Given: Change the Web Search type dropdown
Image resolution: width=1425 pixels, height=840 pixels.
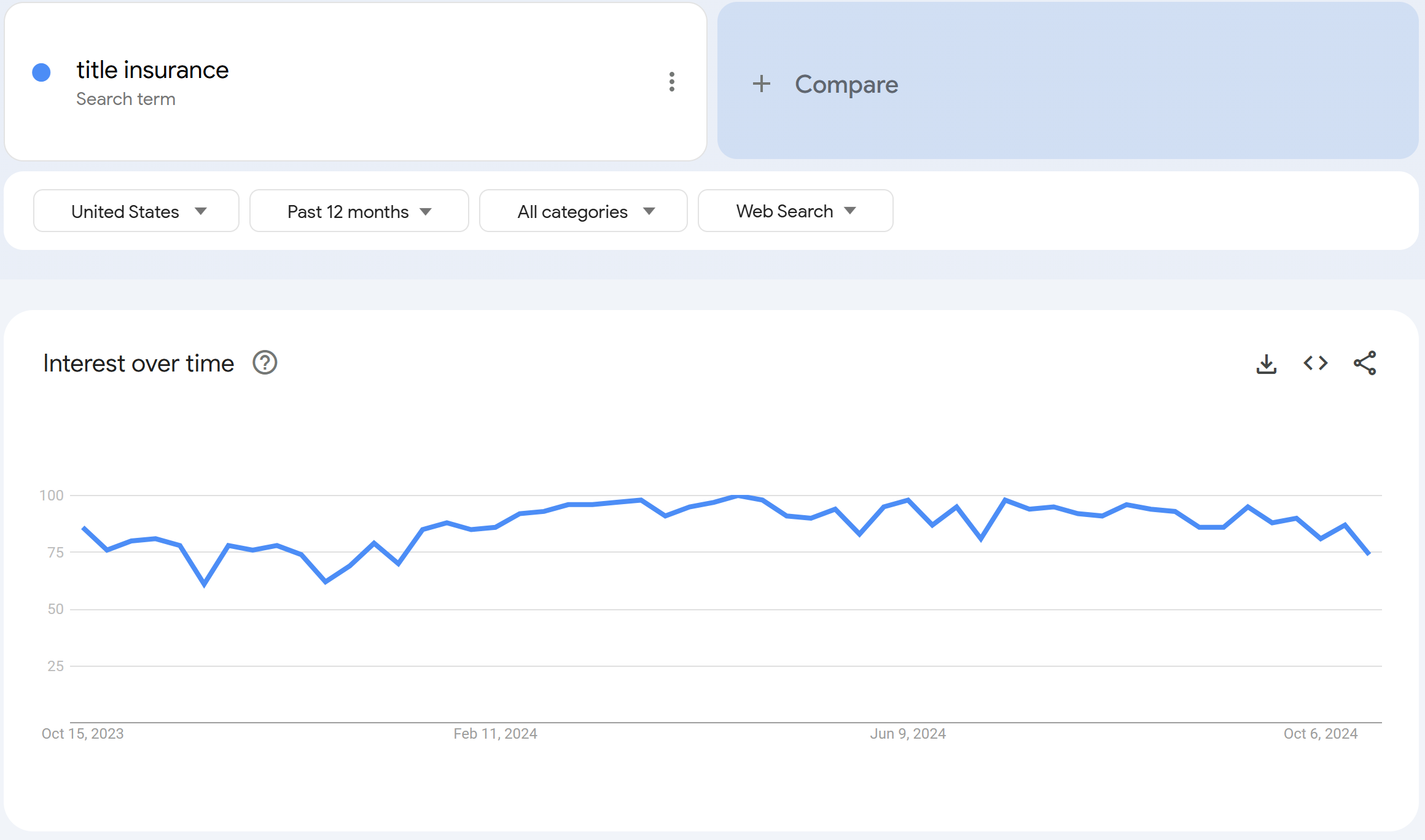Looking at the screenshot, I should pos(795,211).
